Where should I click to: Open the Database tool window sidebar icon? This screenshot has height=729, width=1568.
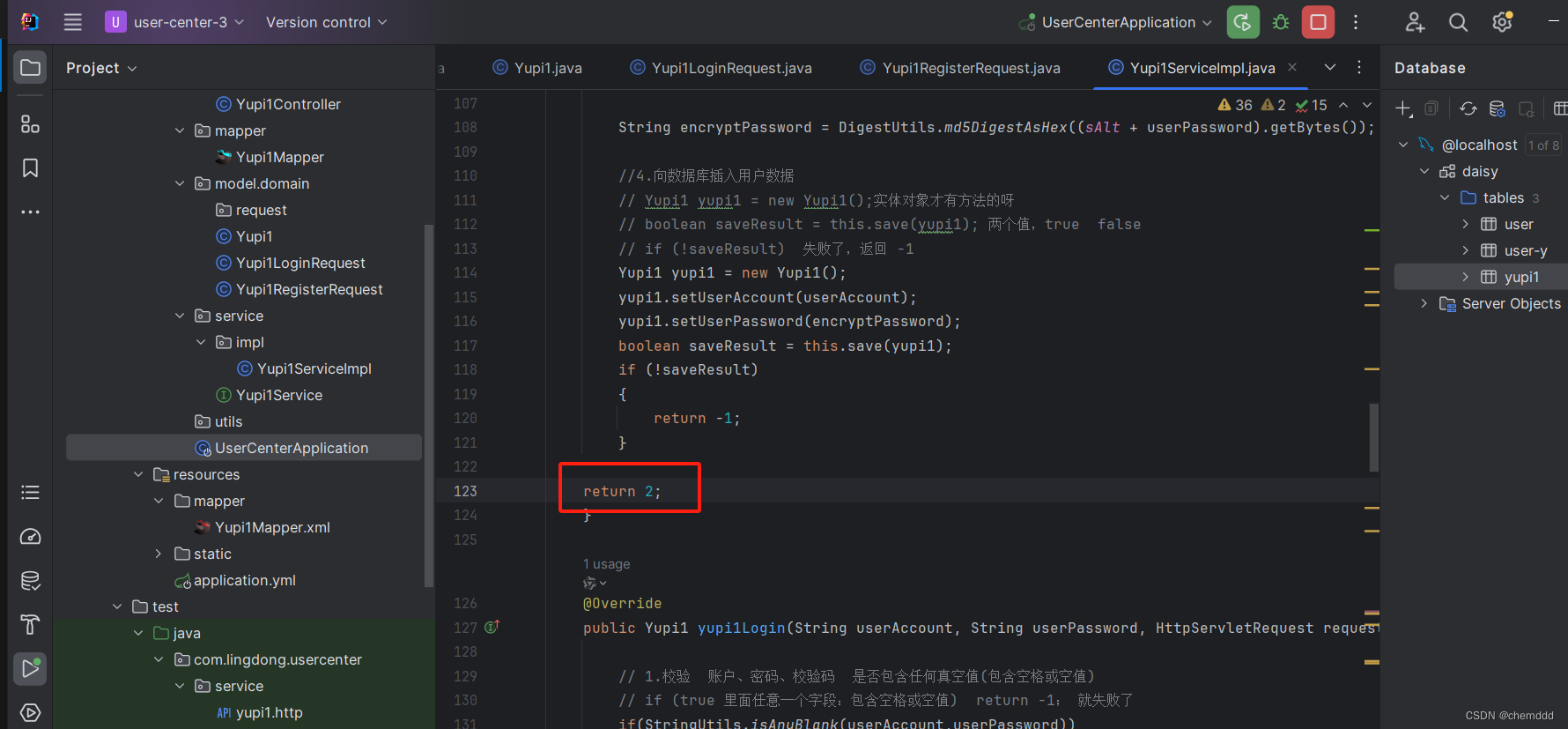[30, 581]
